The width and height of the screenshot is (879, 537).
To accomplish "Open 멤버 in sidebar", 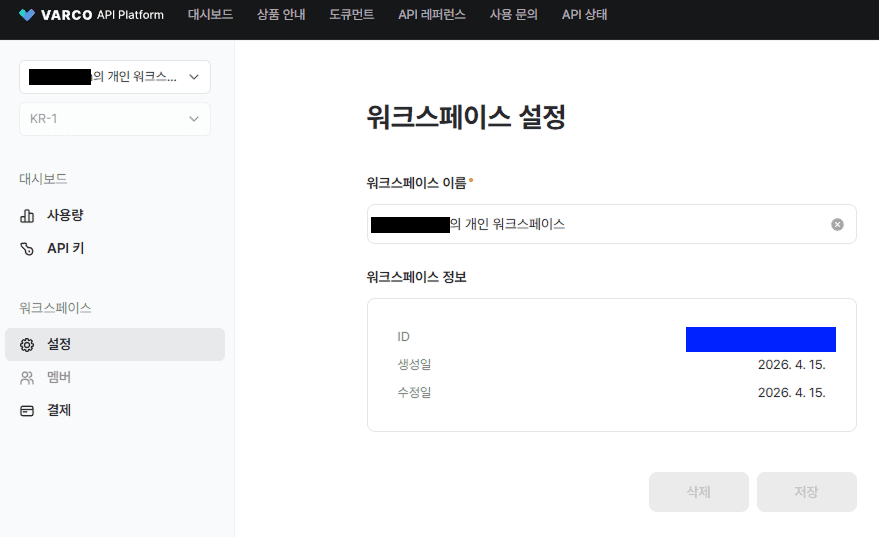I will (x=59, y=377).
